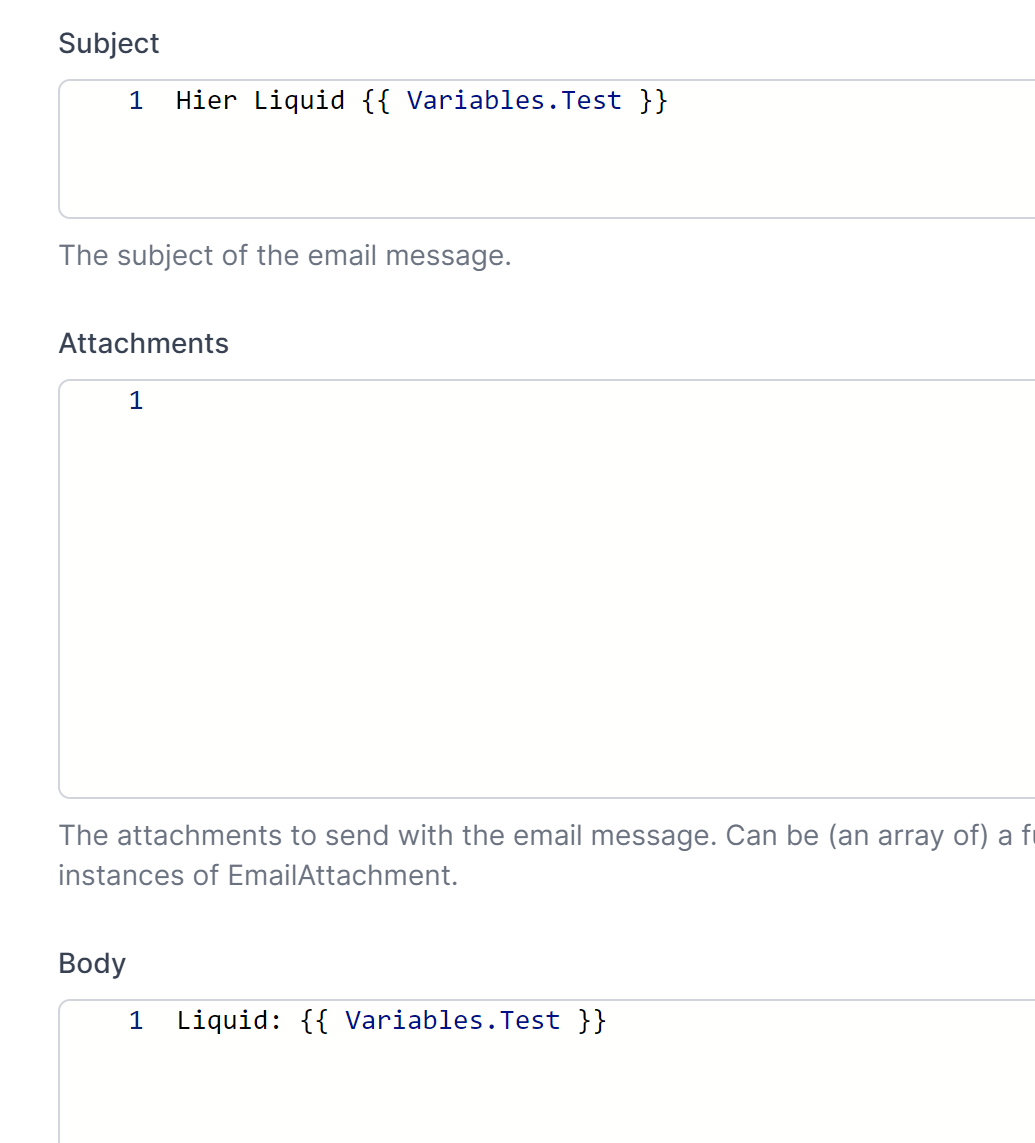The width and height of the screenshot is (1035, 1143).
Task: Click the "Liquid:" text in Body
Action: click(229, 1021)
